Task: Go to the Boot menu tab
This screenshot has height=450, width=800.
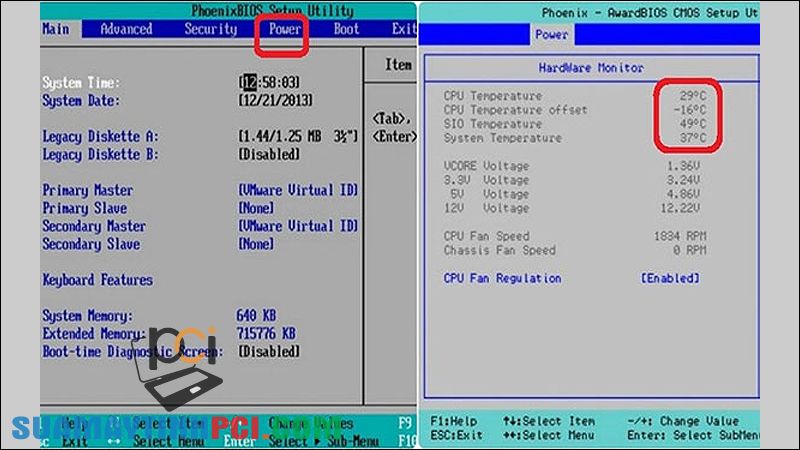Action: coord(346,29)
